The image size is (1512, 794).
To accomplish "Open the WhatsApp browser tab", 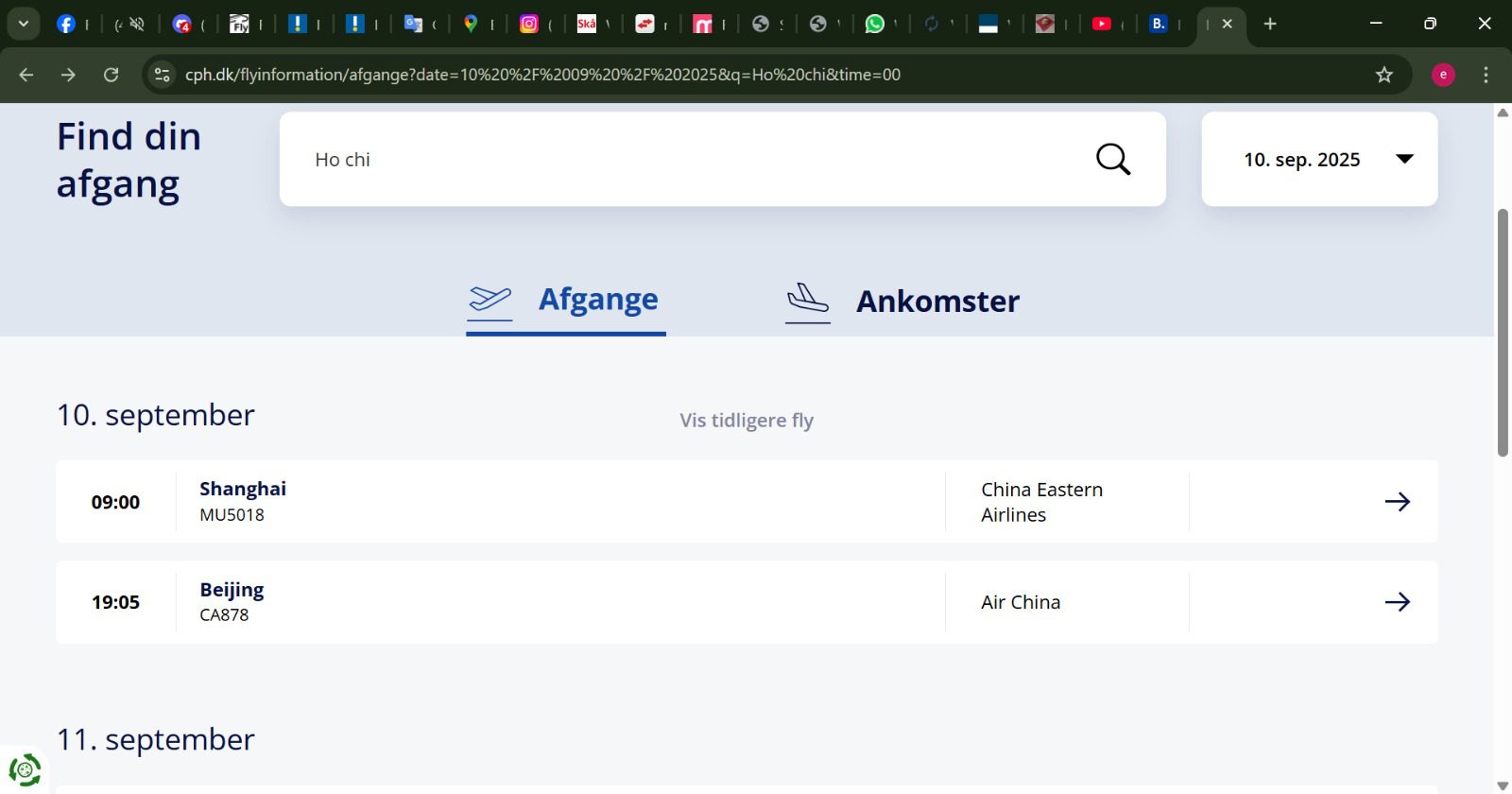I will [875, 24].
